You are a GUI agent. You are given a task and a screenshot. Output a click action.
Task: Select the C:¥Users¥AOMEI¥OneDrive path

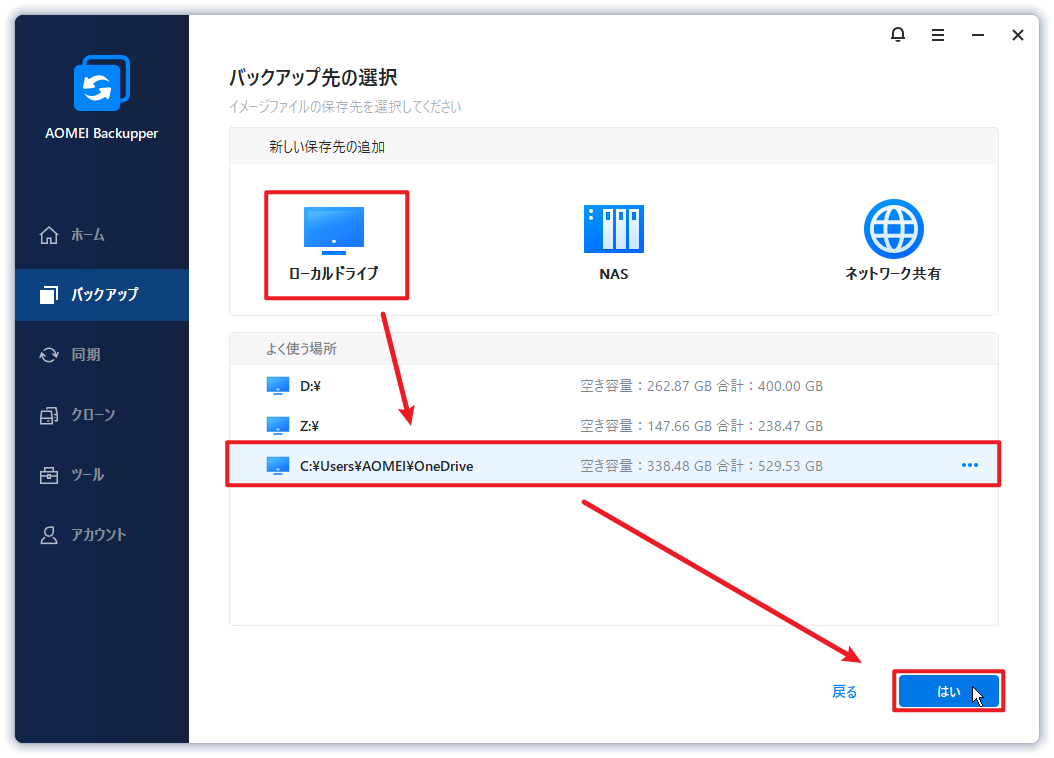click(387, 466)
